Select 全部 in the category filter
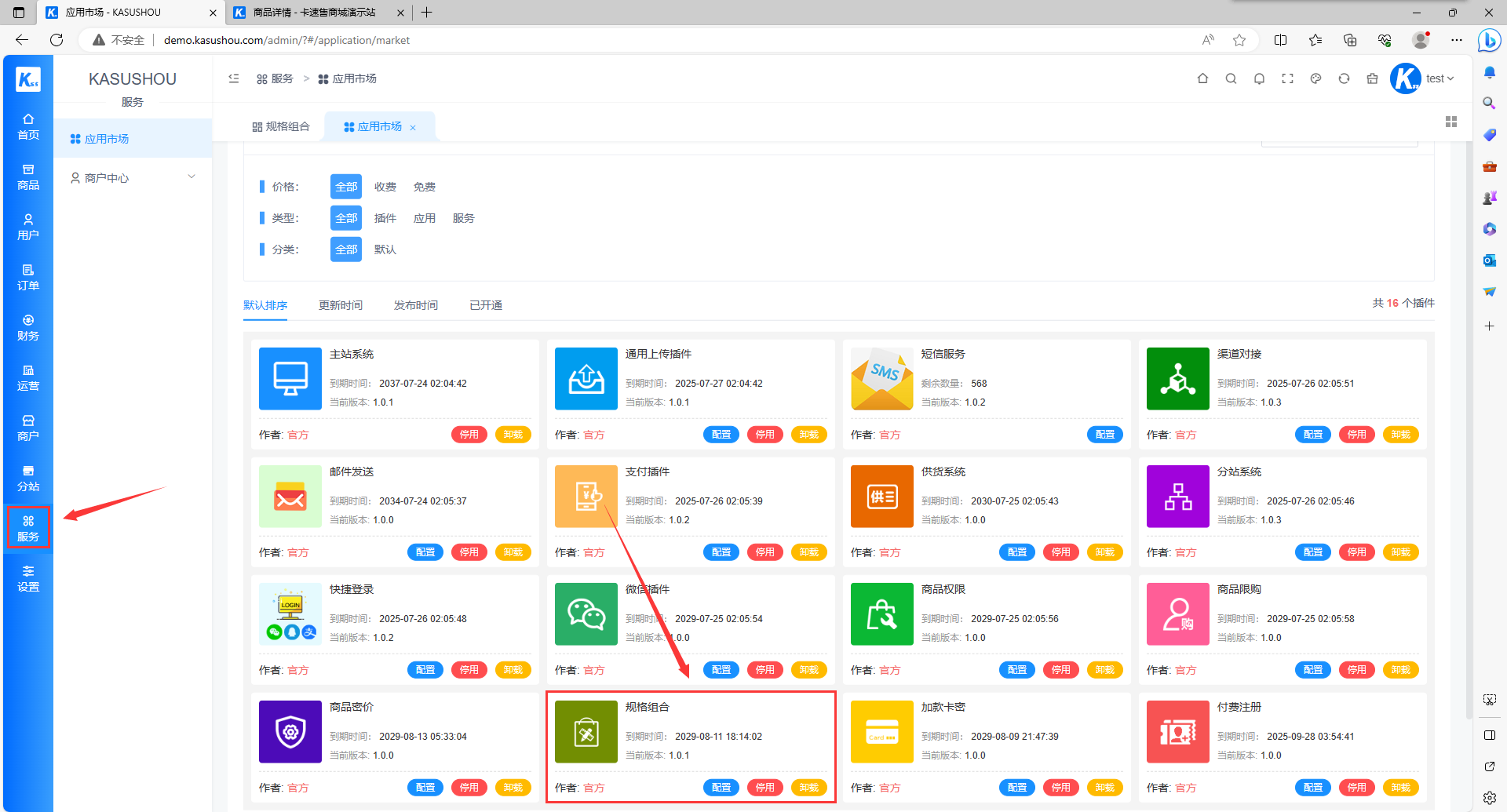Screen dimensions: 1507x812 pyautogui.click(x=346, y=249)
